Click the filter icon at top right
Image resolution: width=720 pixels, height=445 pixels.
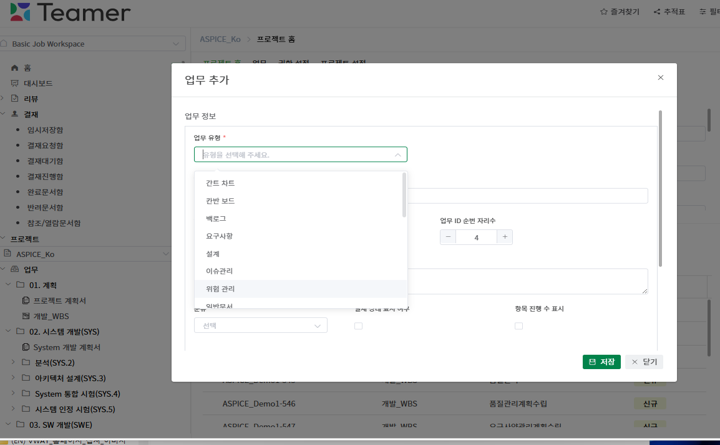703,11
